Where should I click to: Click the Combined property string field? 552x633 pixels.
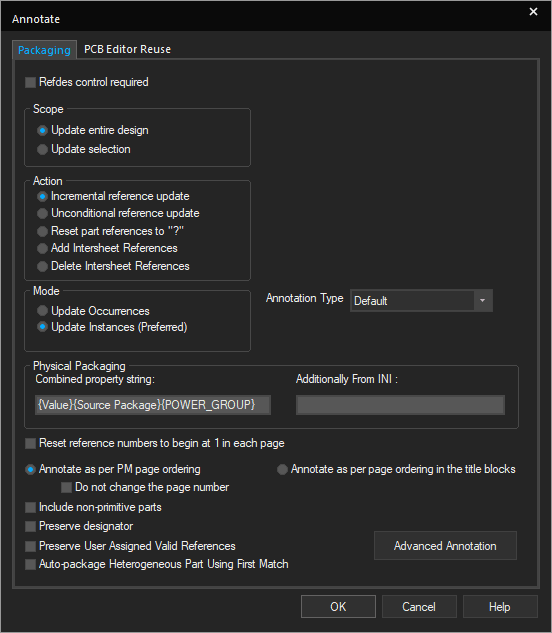(153, 405)
